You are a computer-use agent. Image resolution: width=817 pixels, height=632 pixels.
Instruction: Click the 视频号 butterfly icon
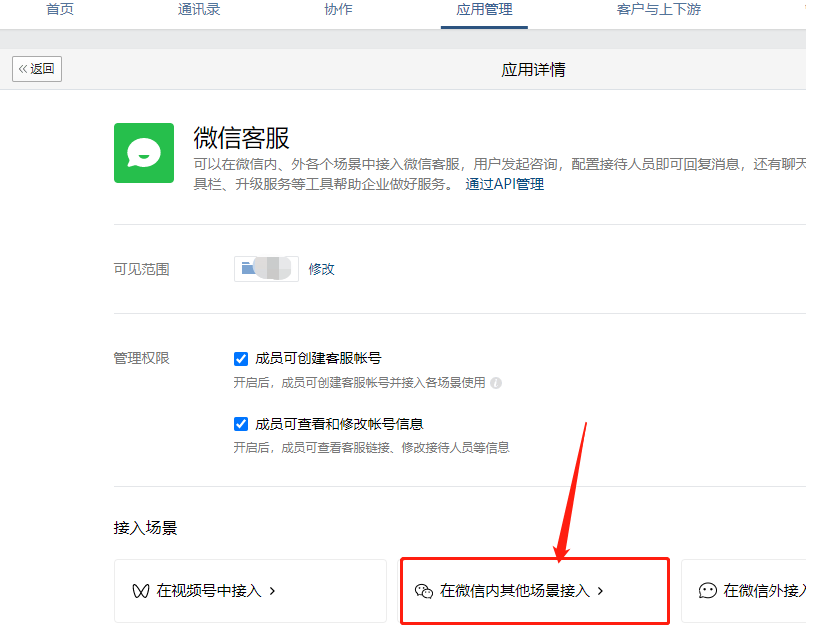point(141,591)
